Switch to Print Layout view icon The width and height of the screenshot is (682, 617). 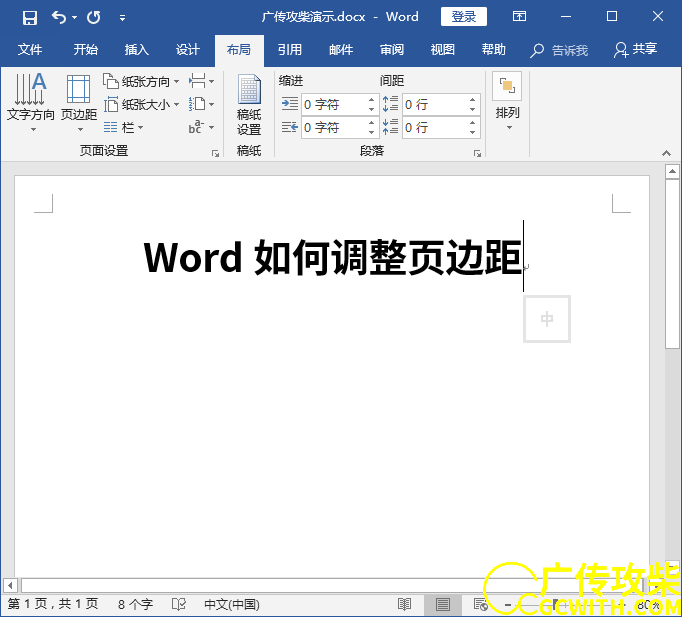(x=443, y=604)
